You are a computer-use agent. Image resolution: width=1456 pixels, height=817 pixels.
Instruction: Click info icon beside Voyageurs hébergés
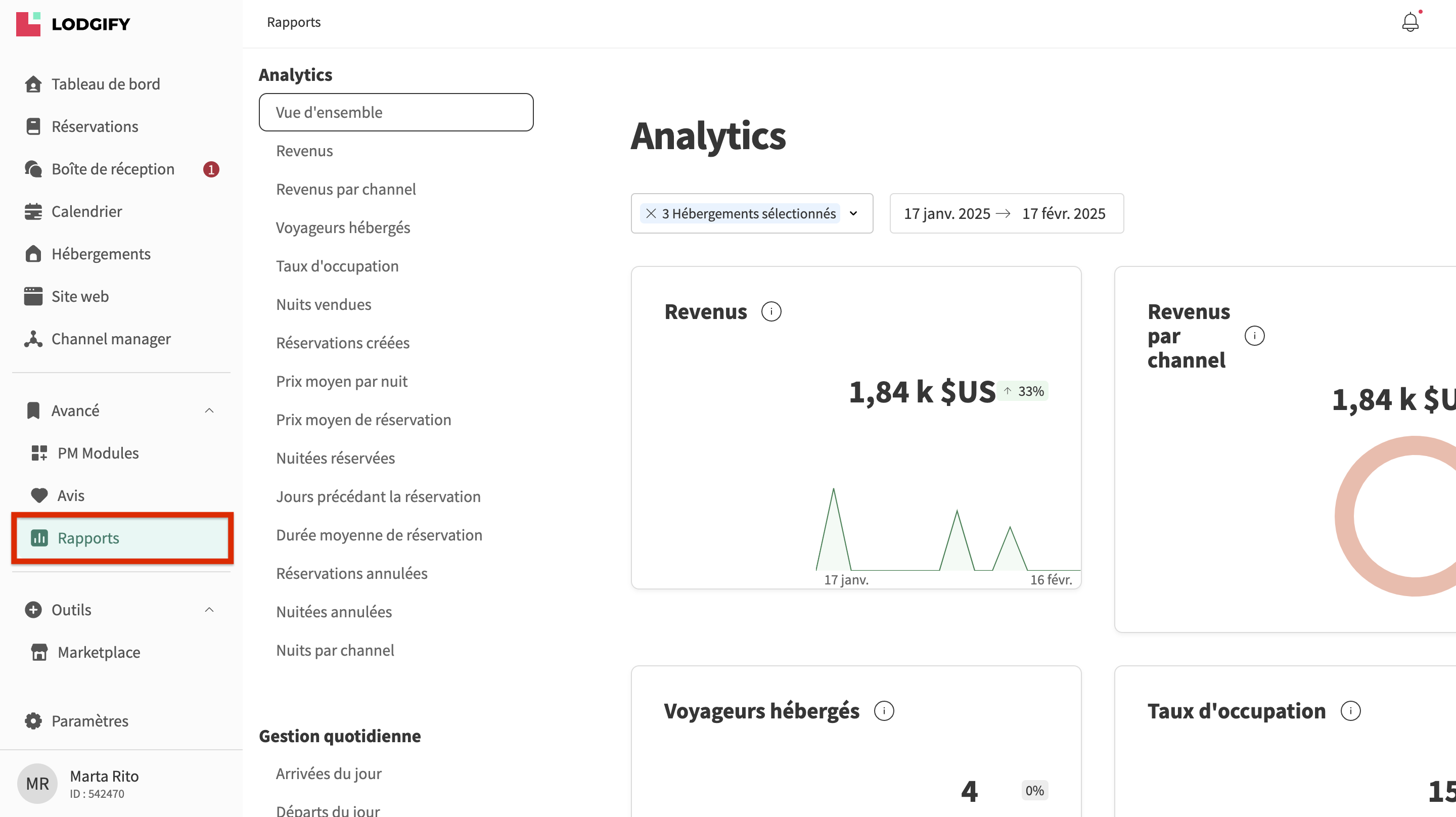point(884,711)
